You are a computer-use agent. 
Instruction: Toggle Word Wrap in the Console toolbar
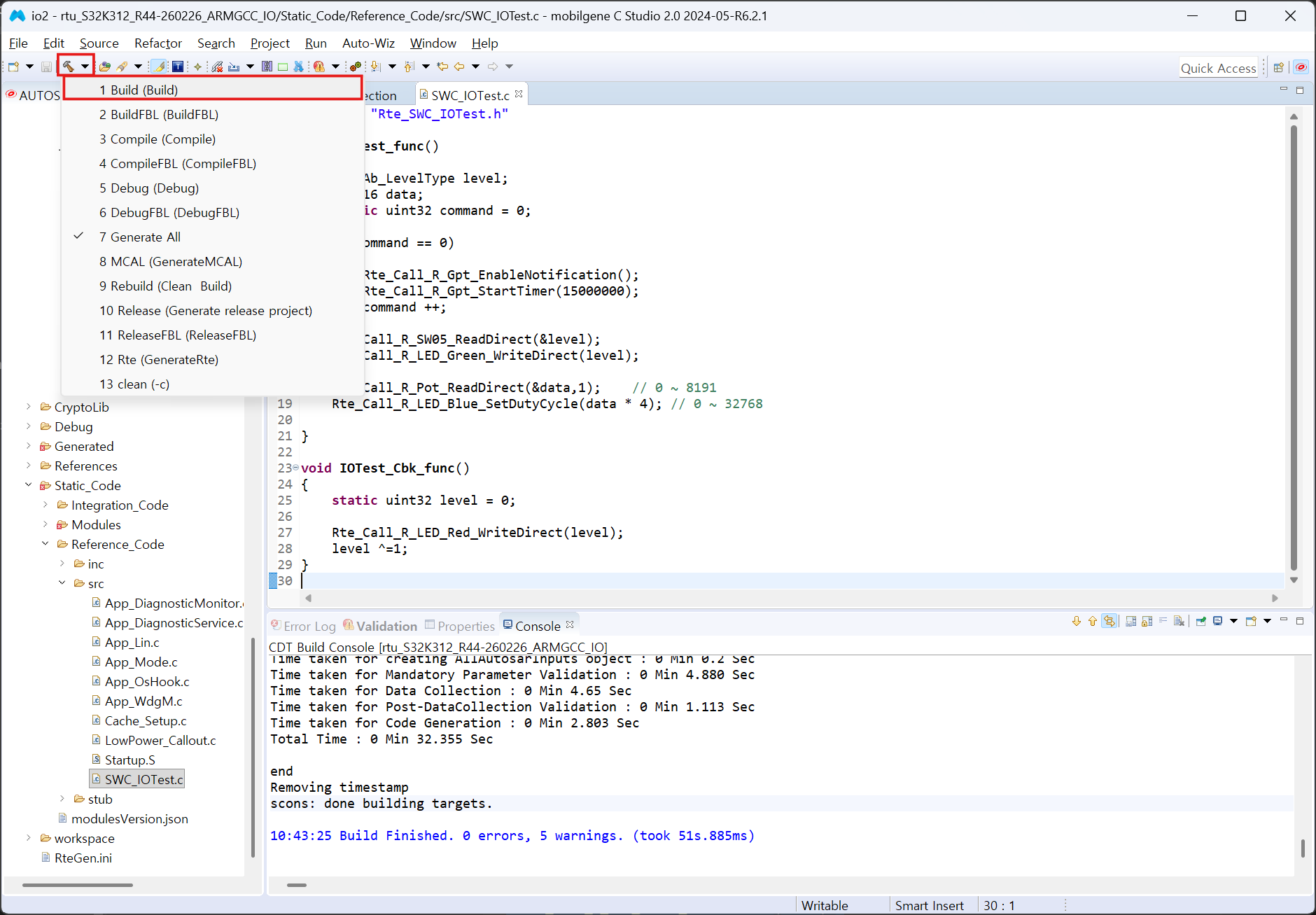click(1163, 621)
